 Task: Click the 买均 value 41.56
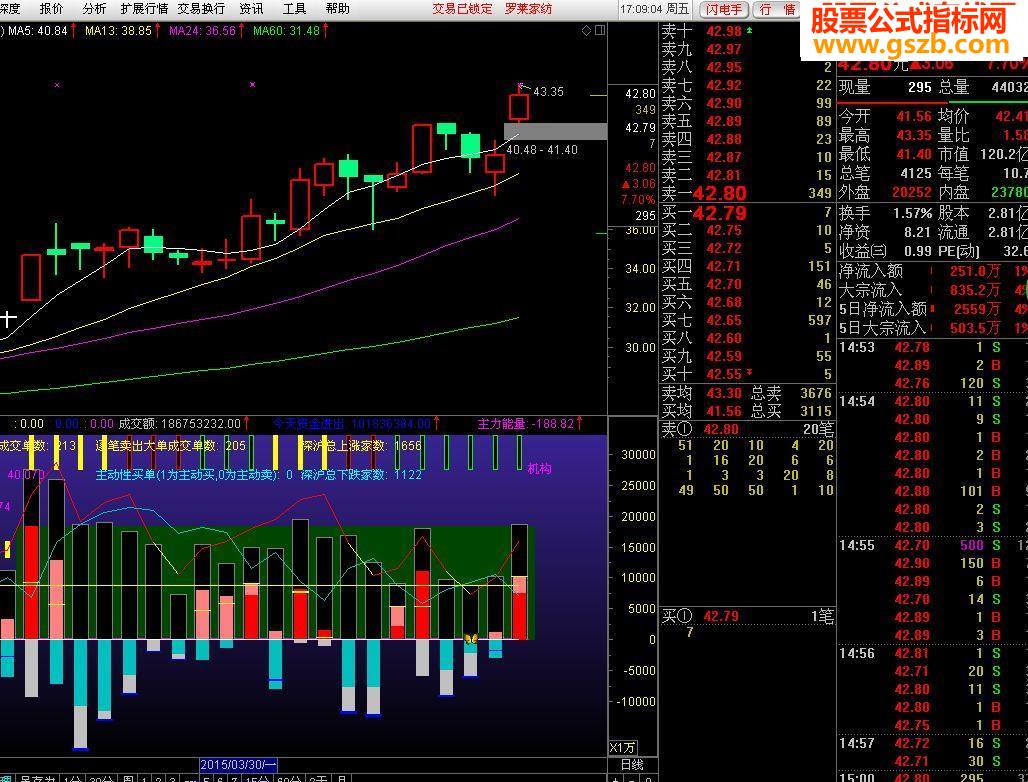point(724,411)
